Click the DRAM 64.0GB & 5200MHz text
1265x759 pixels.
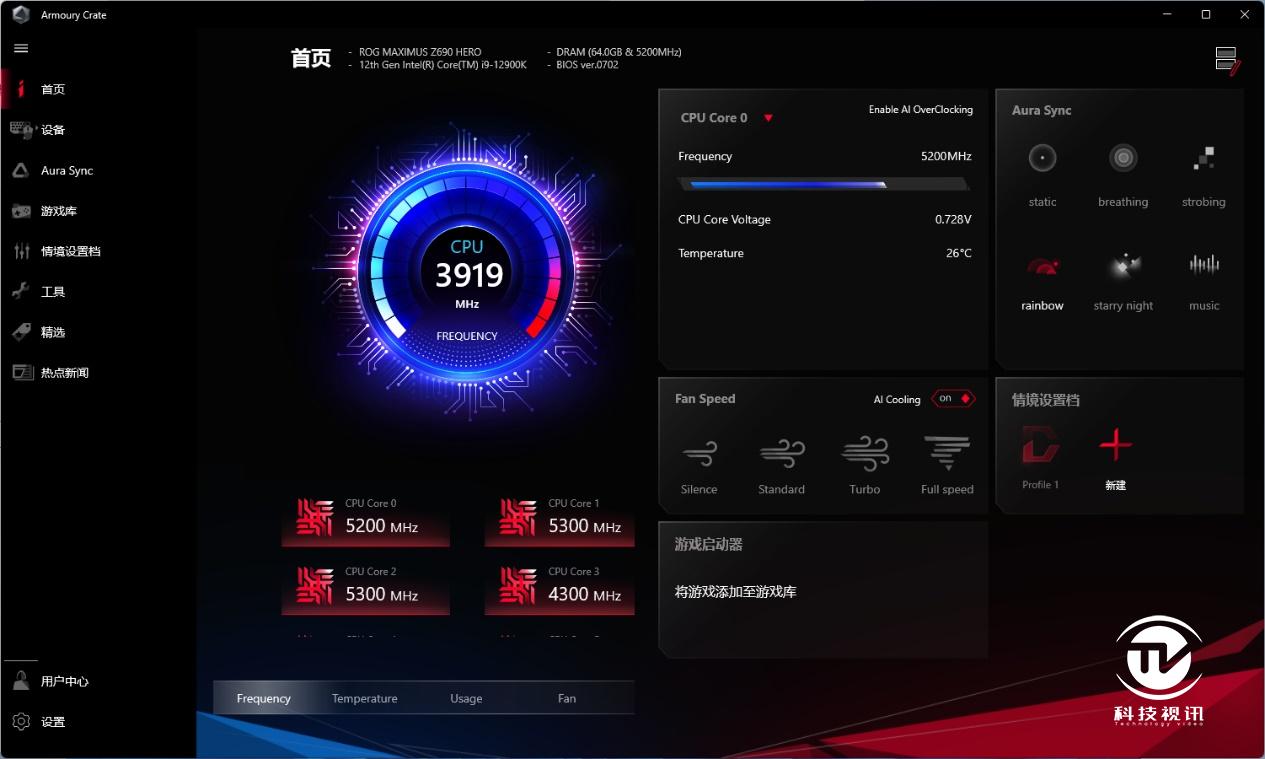pyautogui.click(x=619, y=52)
